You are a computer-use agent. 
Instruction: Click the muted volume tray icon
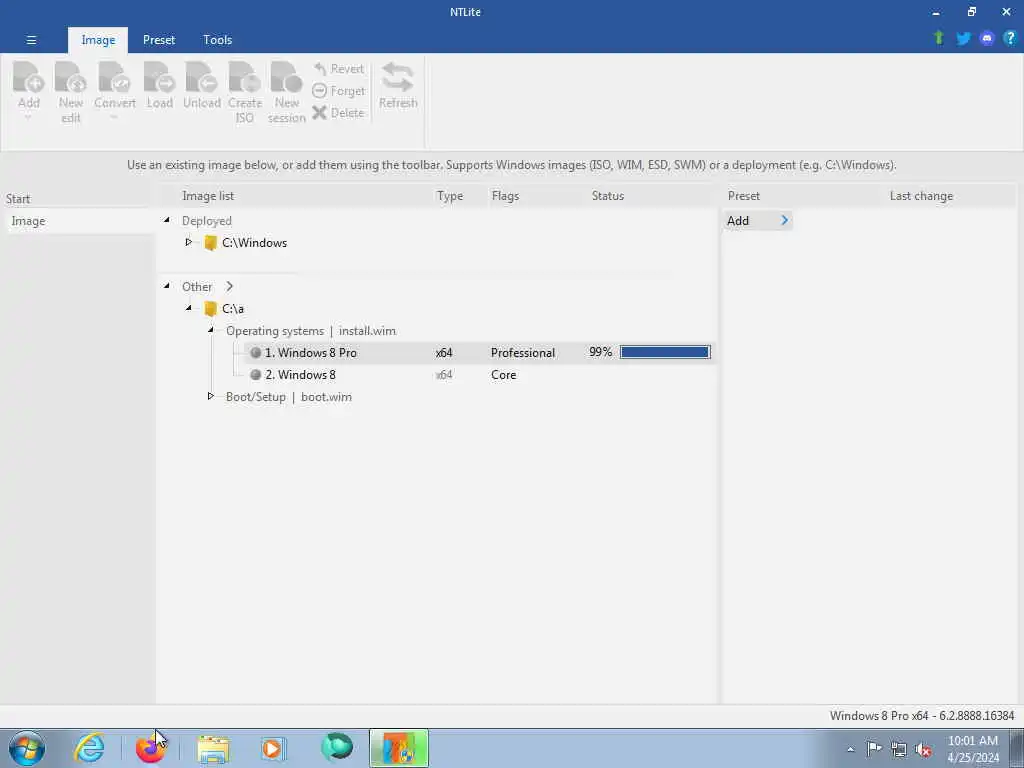coord(923,750)
